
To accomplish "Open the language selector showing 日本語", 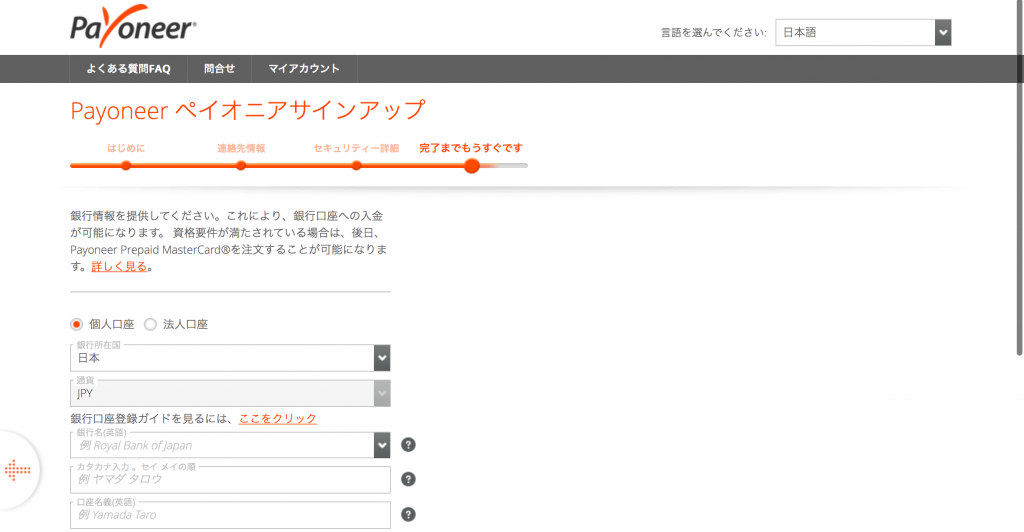I will pyautogui.click(x=863, y=33).
